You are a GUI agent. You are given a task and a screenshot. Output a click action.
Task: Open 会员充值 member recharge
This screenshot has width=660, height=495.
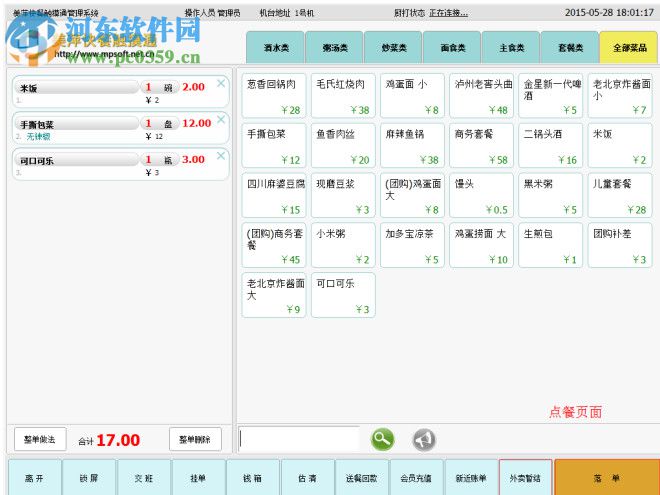click(416, 478)
